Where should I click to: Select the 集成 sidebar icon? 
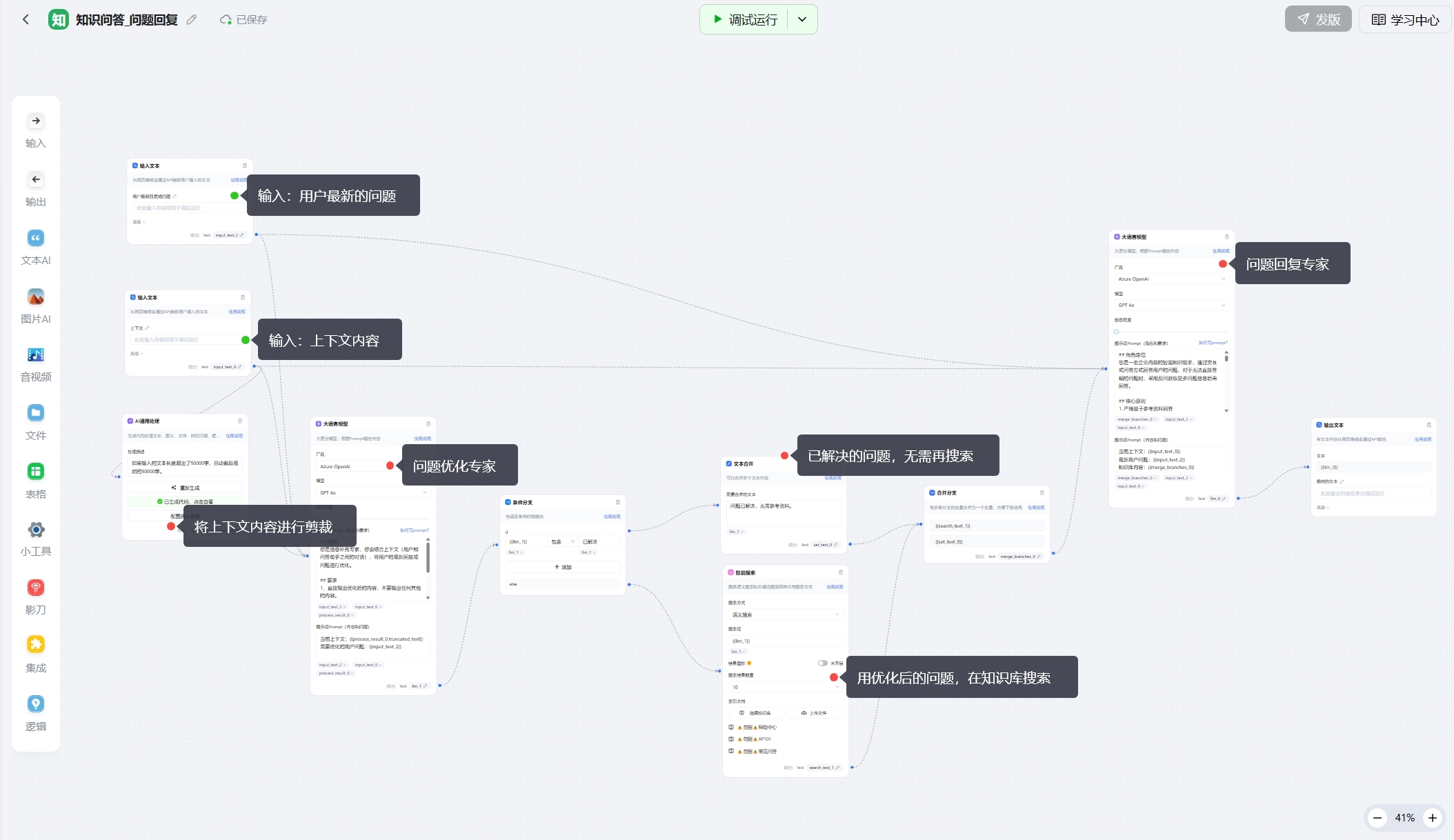point(36,645)
